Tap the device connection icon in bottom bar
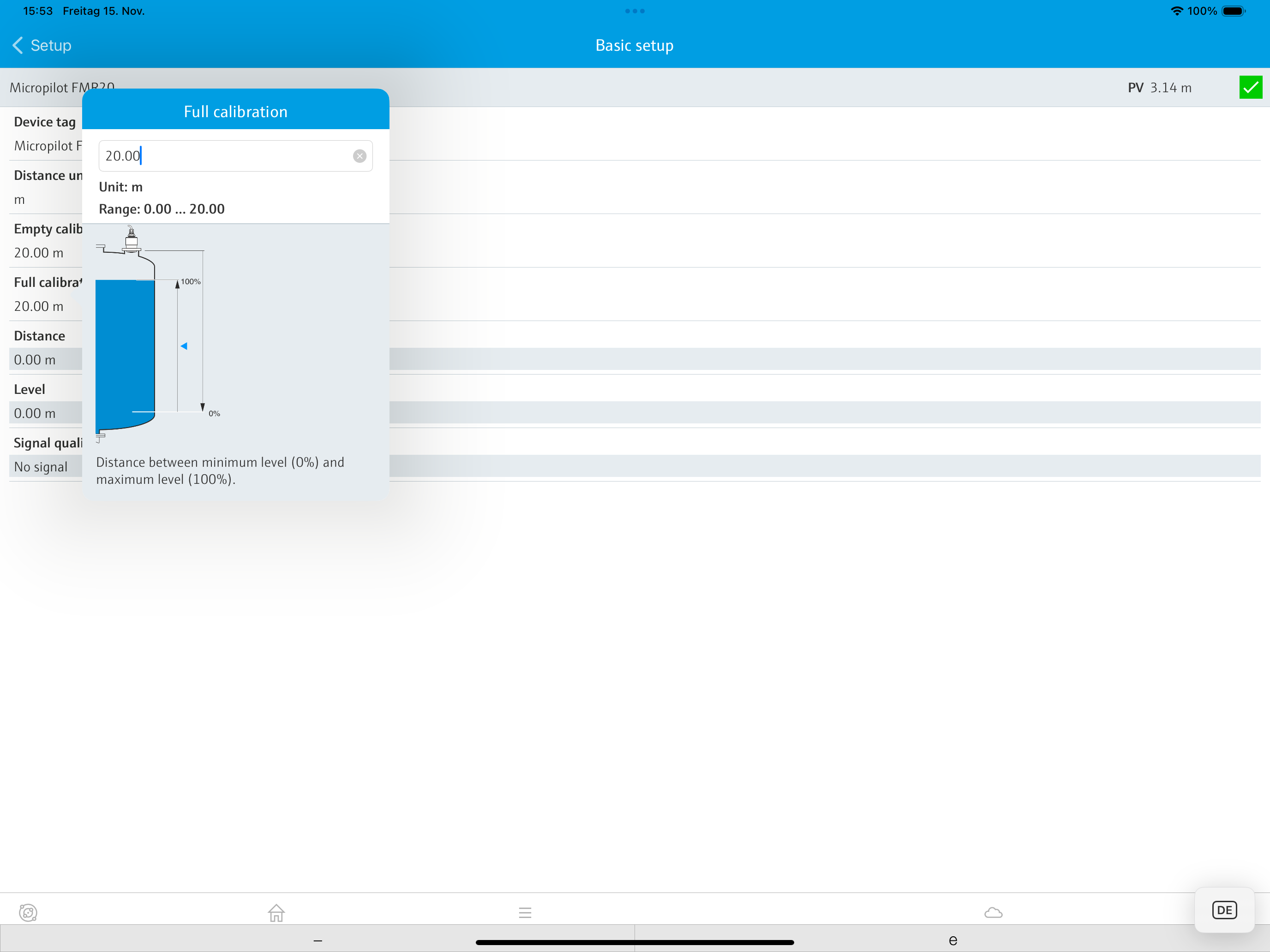This screenshot has height=952, width=1270. click(28, 912)
